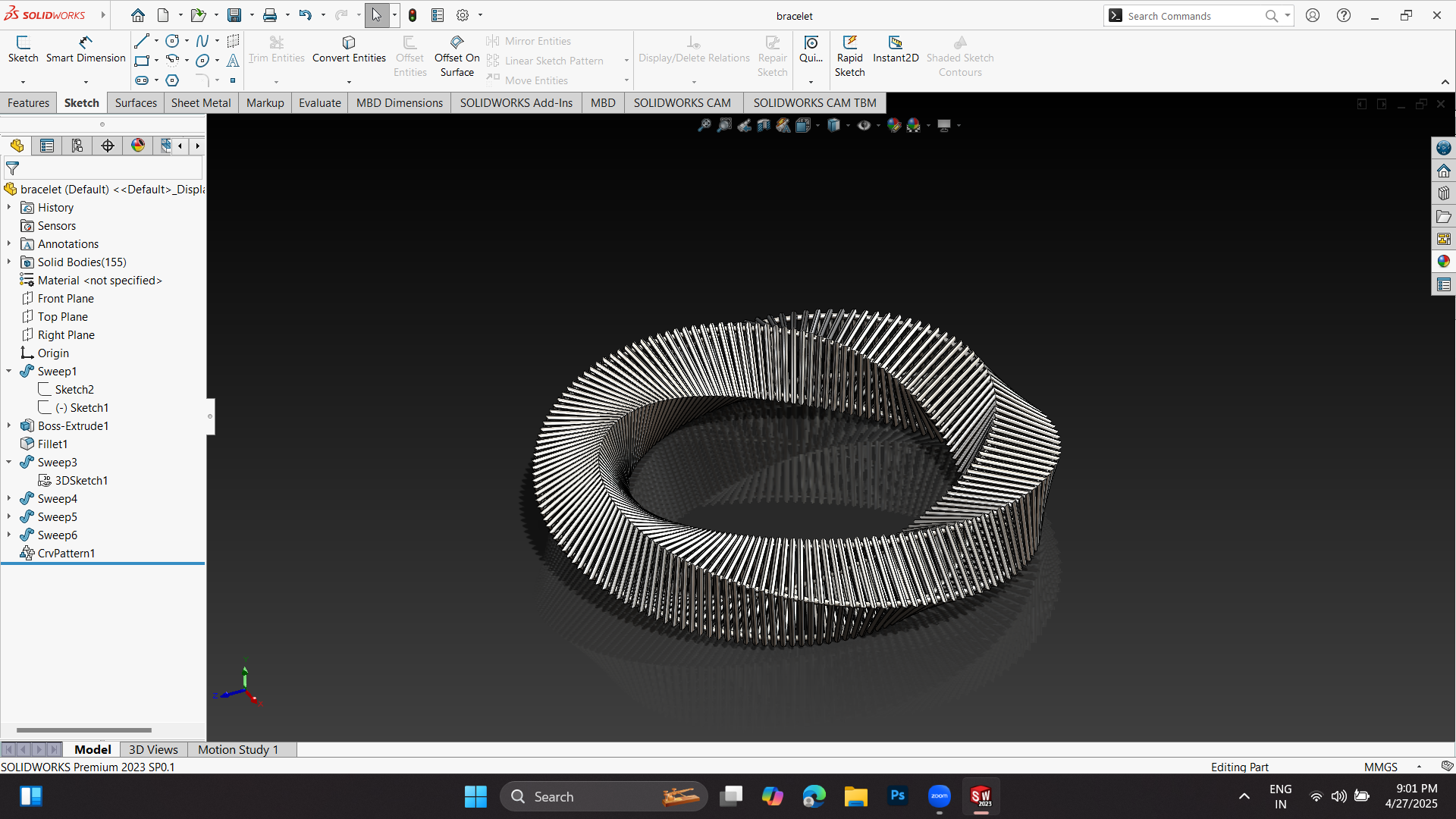Viewport: 1456px width, 819px height.
Task: Switch to the Surfaces tab
Action: pyautogui.click(x=136, y=103)
